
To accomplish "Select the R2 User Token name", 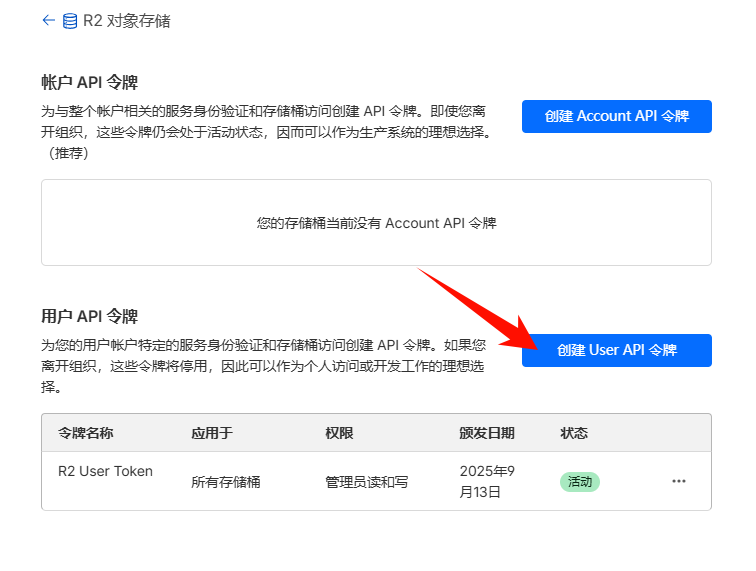I will [105, 471].
